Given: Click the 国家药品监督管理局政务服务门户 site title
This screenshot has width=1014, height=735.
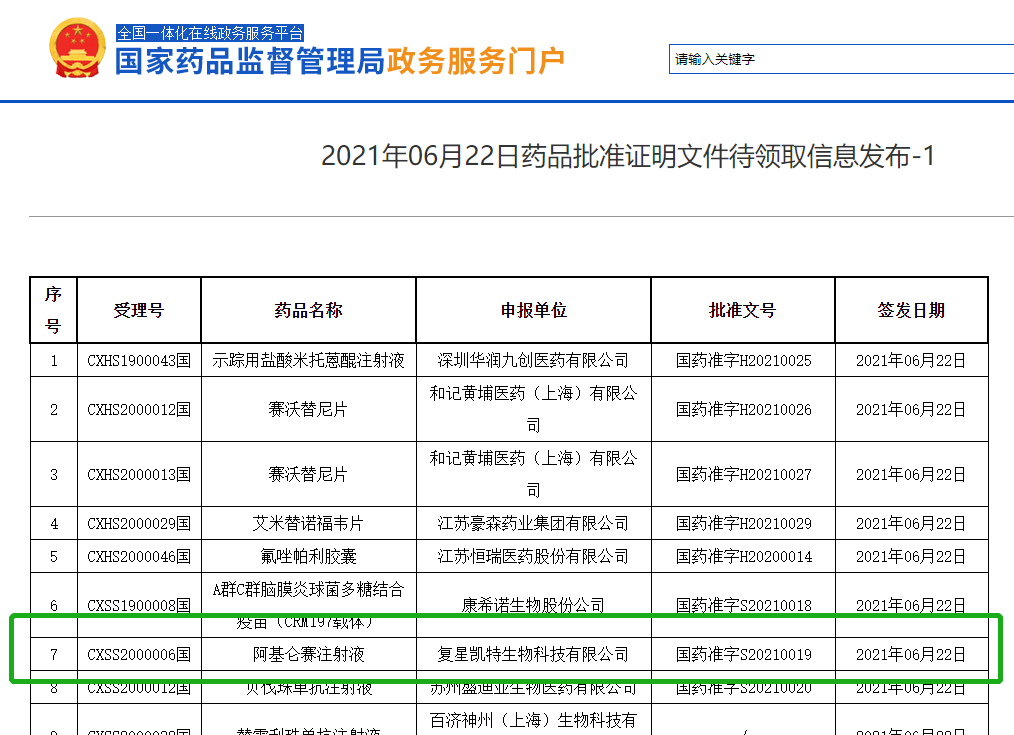Looking at the screenshot, I should [x=340, y=61].
